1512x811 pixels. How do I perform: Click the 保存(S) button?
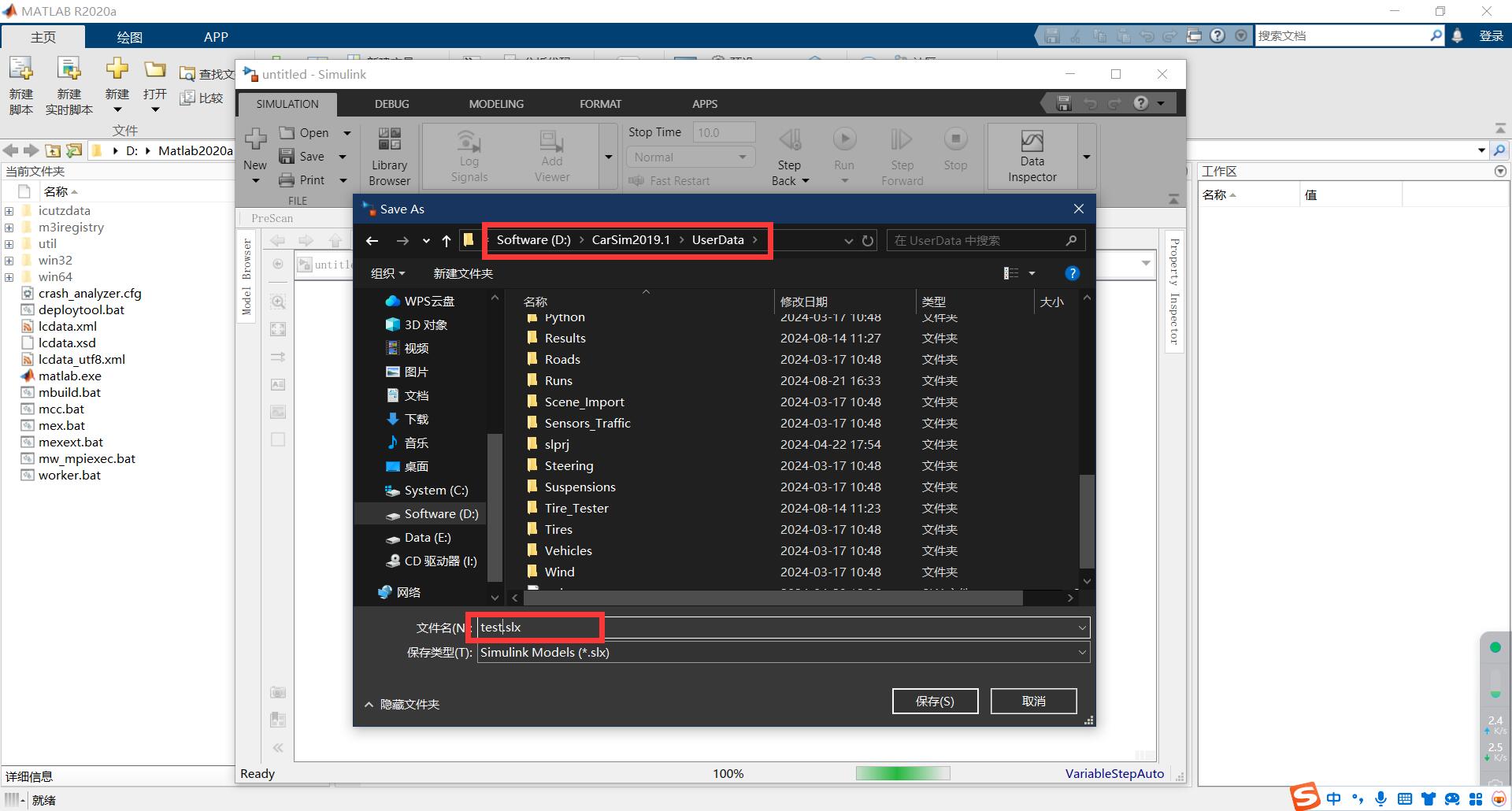pos(935,701)
